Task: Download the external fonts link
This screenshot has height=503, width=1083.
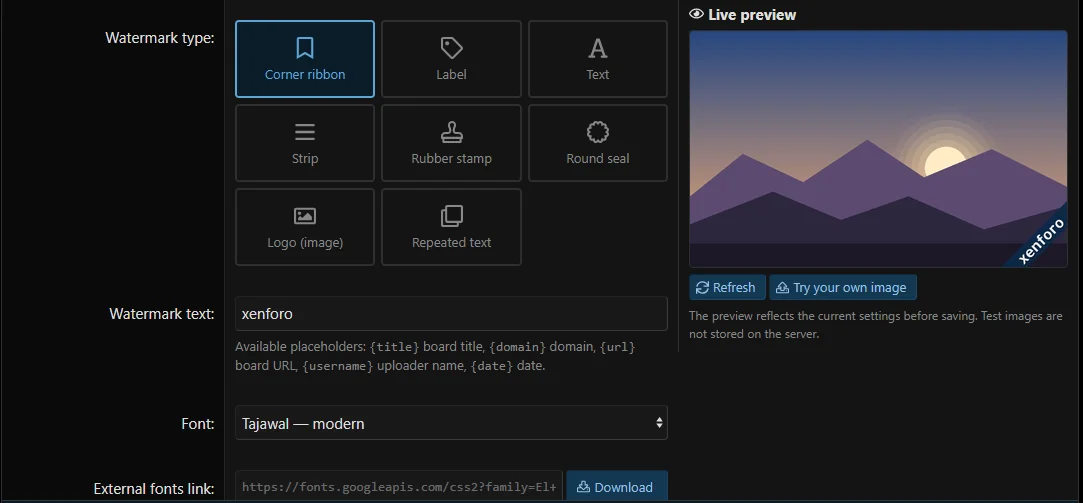Action: pos(617,487)
